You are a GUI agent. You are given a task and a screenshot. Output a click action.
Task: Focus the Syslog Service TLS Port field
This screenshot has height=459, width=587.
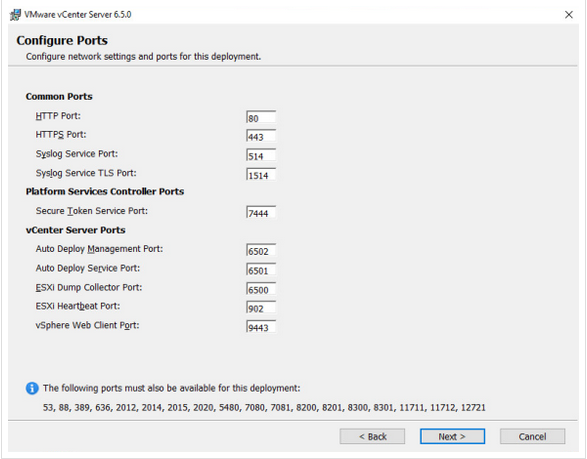(261, 175)
